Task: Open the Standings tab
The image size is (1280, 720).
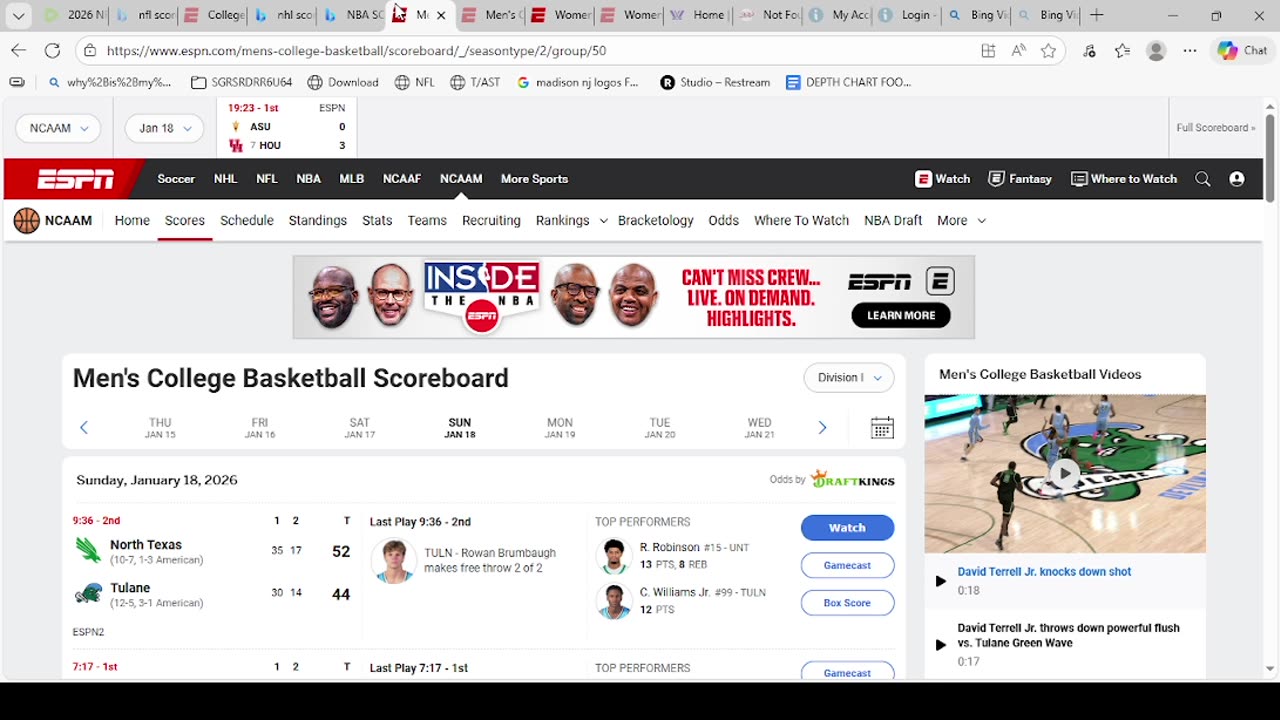Action: click(318, 221)
